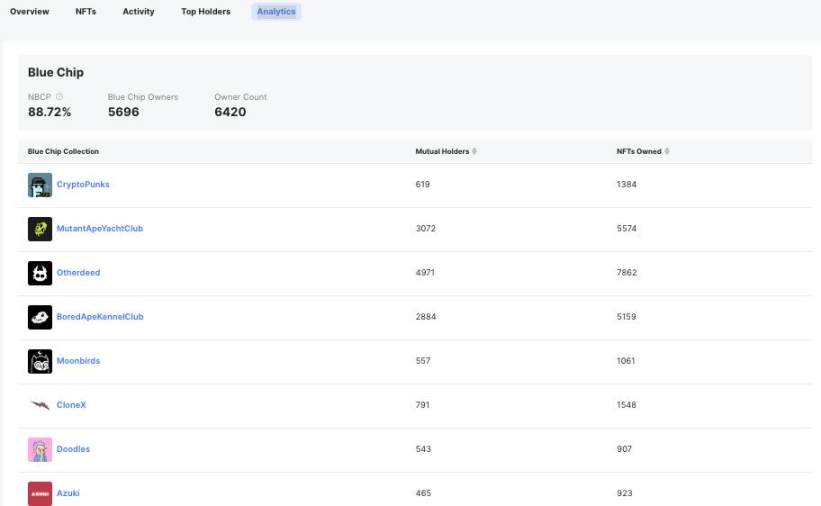The width and height of the screenshot is (821, 506).
Task: Click the Doodles collection thumbnail
Action: (40, 449)
